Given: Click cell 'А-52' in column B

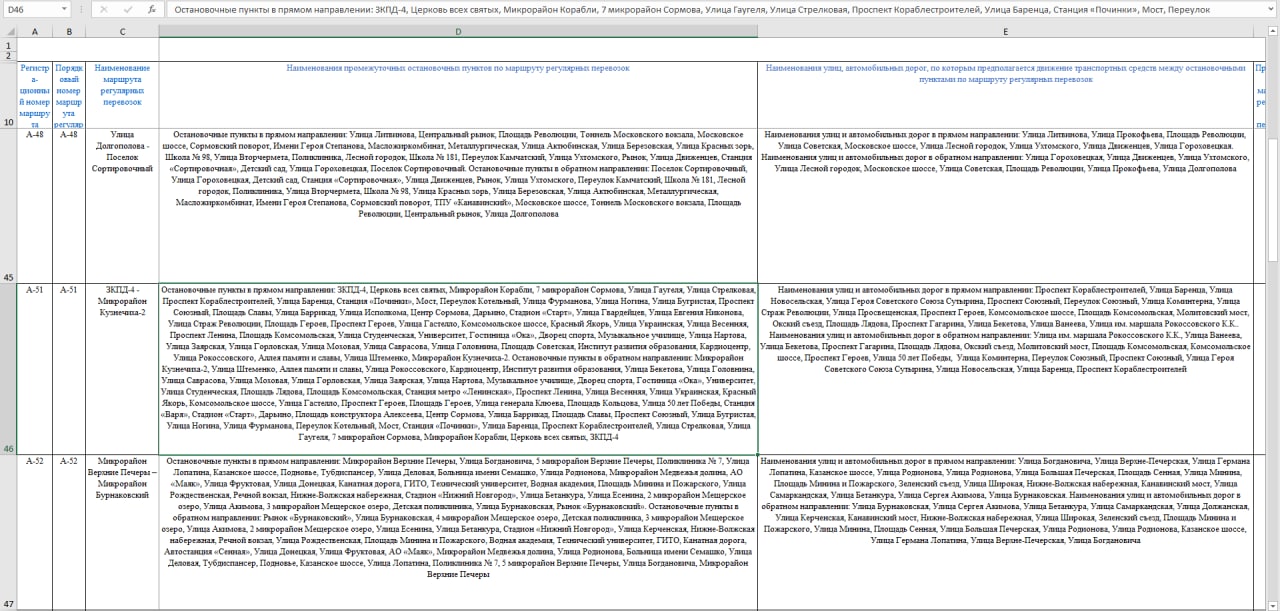Looking at the screenshot, I should [x=69, y=532].
